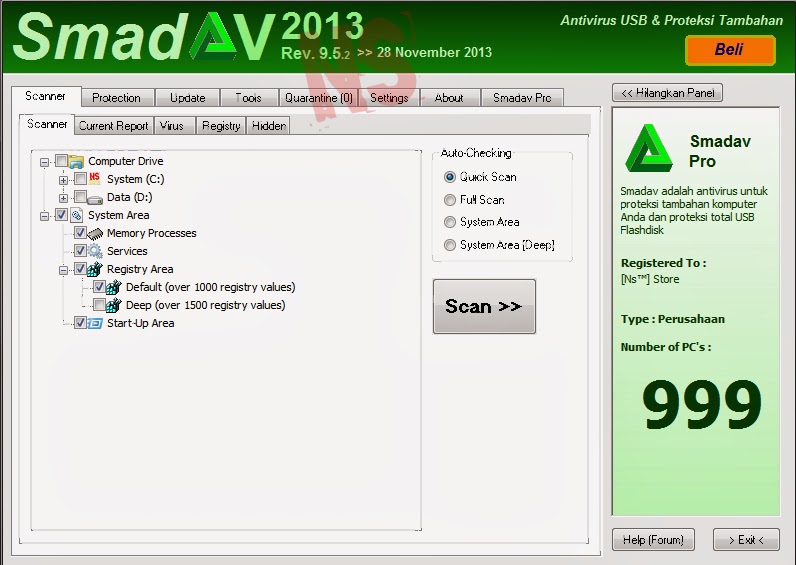
Task: Open the Current Report sub-tab
Action: pyautogui.click(x=114, y=126)
